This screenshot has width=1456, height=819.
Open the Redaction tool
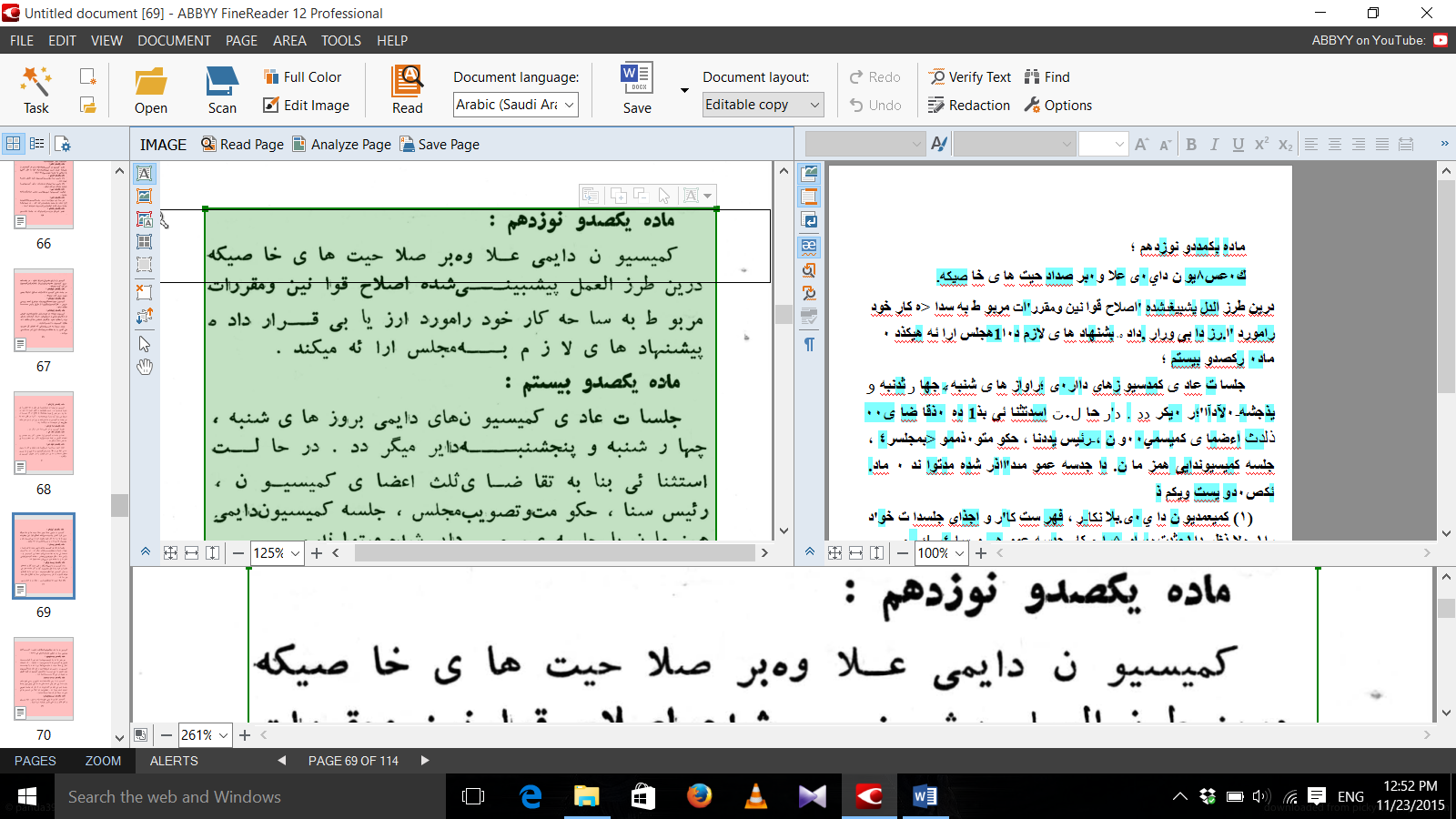(x=969, y=106)
